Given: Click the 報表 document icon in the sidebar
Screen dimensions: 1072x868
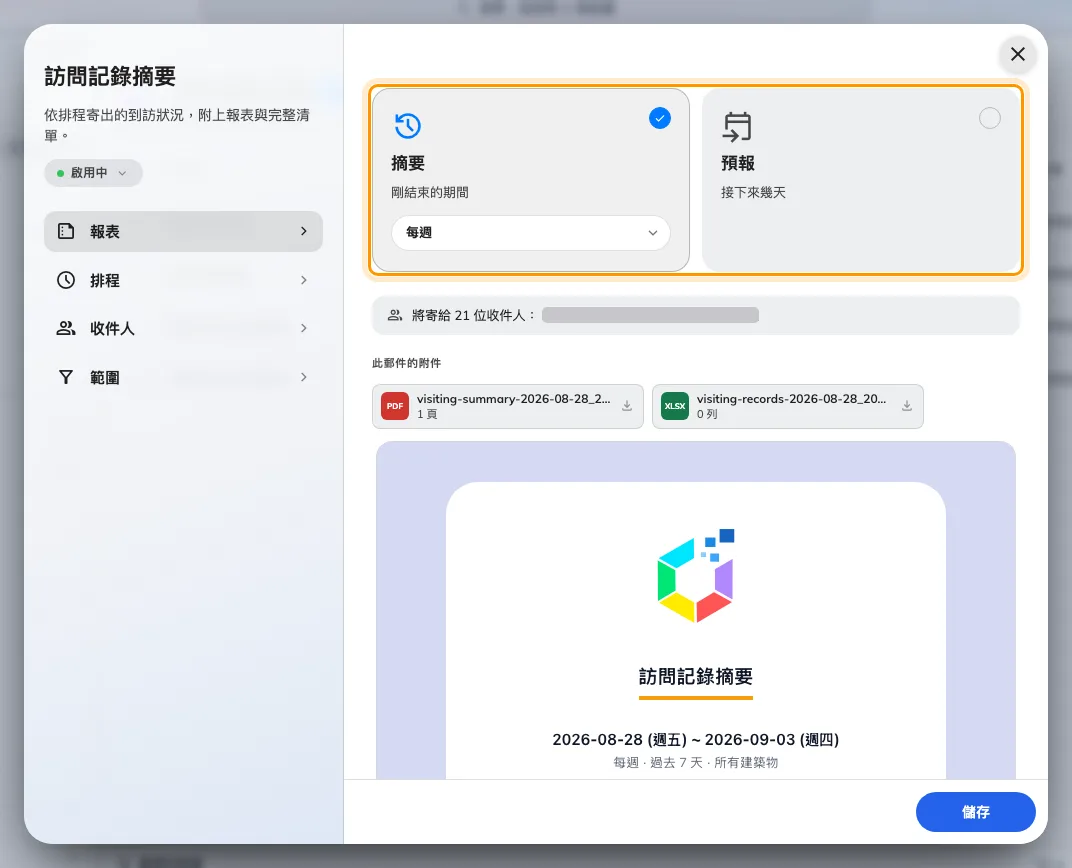Looking at the screenshot, I should 66,231.
